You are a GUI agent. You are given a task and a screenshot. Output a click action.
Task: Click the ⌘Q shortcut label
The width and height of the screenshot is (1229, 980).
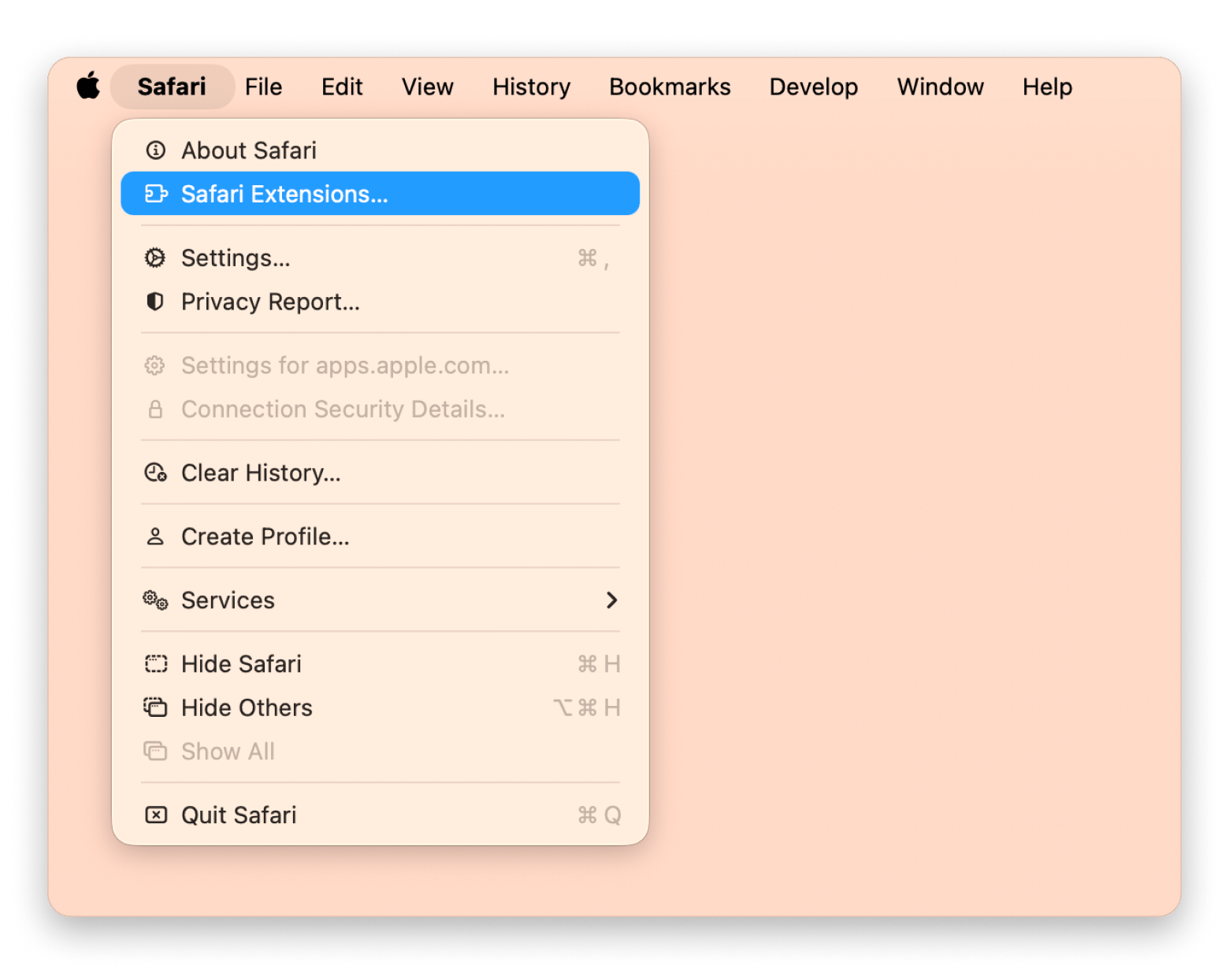point(600,815)
